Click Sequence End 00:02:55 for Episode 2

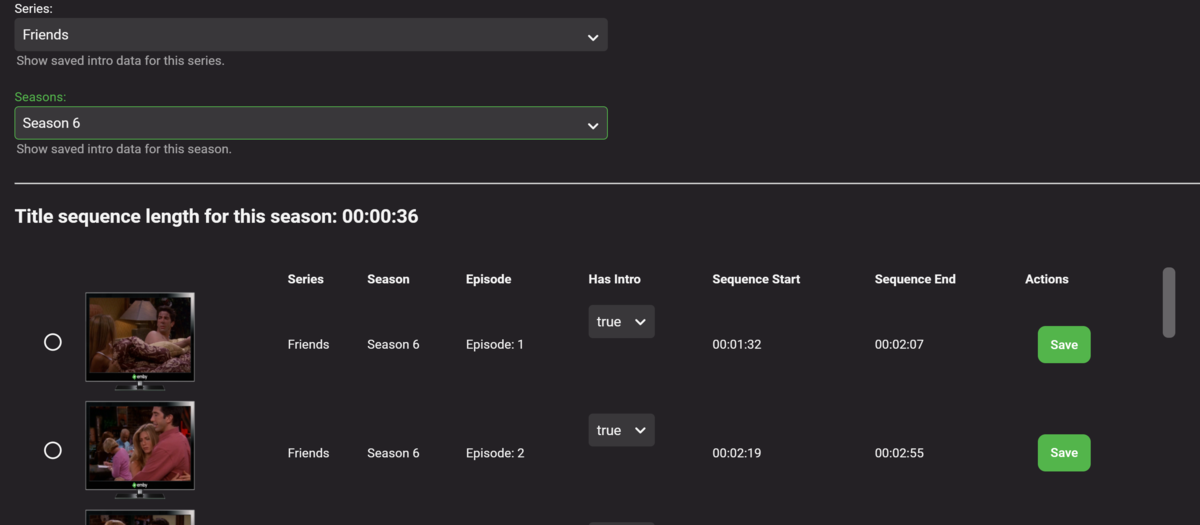tap(899, 453)
